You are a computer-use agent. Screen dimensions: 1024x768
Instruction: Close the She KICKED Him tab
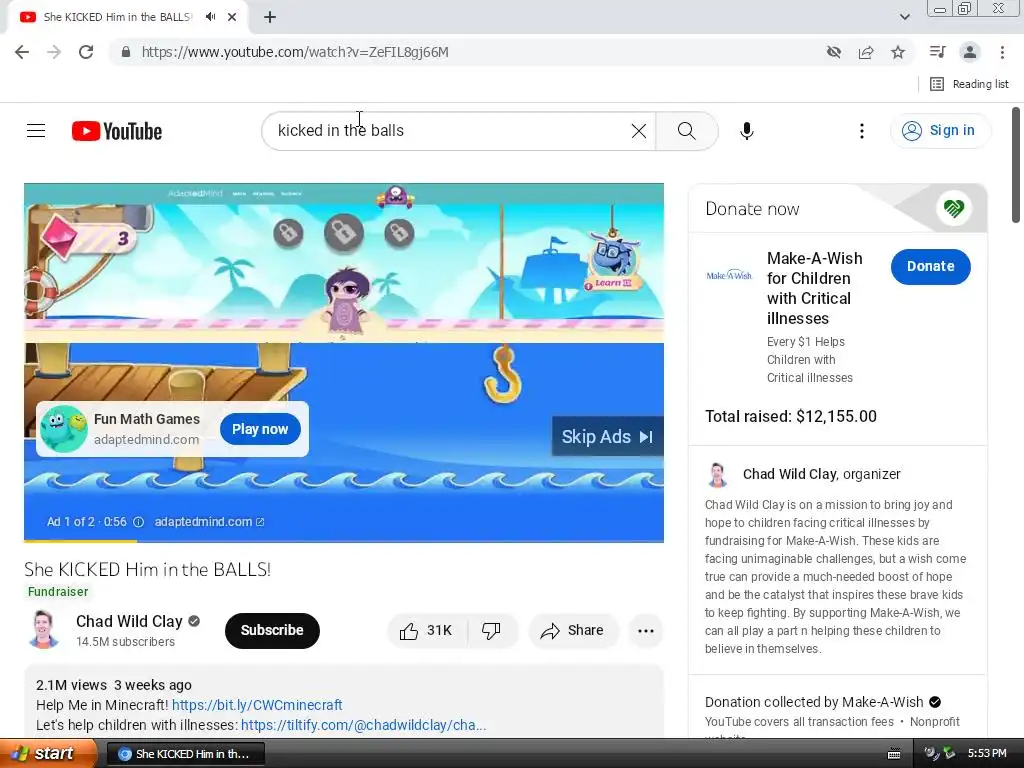[232, 17]
